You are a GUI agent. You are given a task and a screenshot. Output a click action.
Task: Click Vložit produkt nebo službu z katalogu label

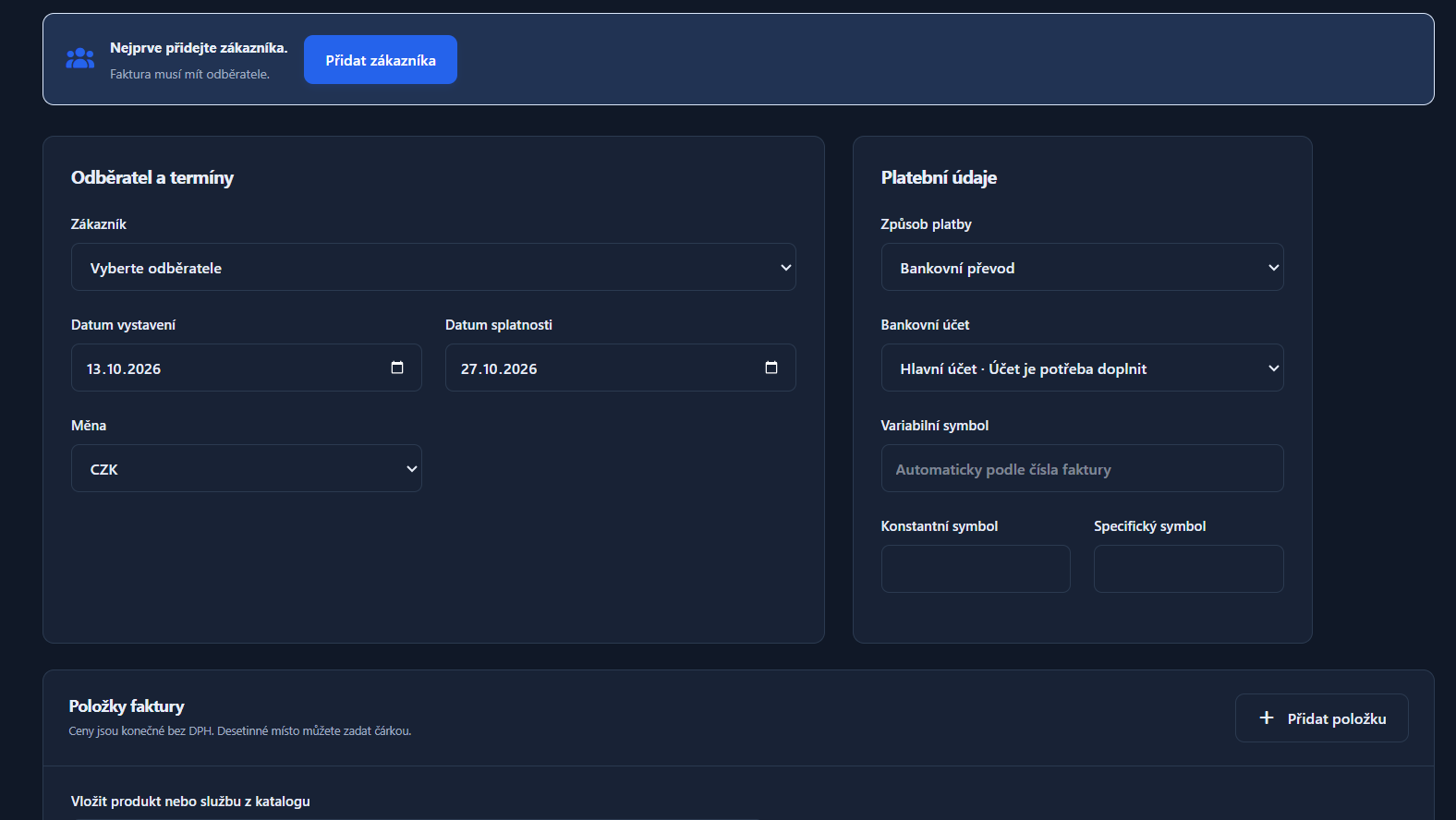(190, 802)
